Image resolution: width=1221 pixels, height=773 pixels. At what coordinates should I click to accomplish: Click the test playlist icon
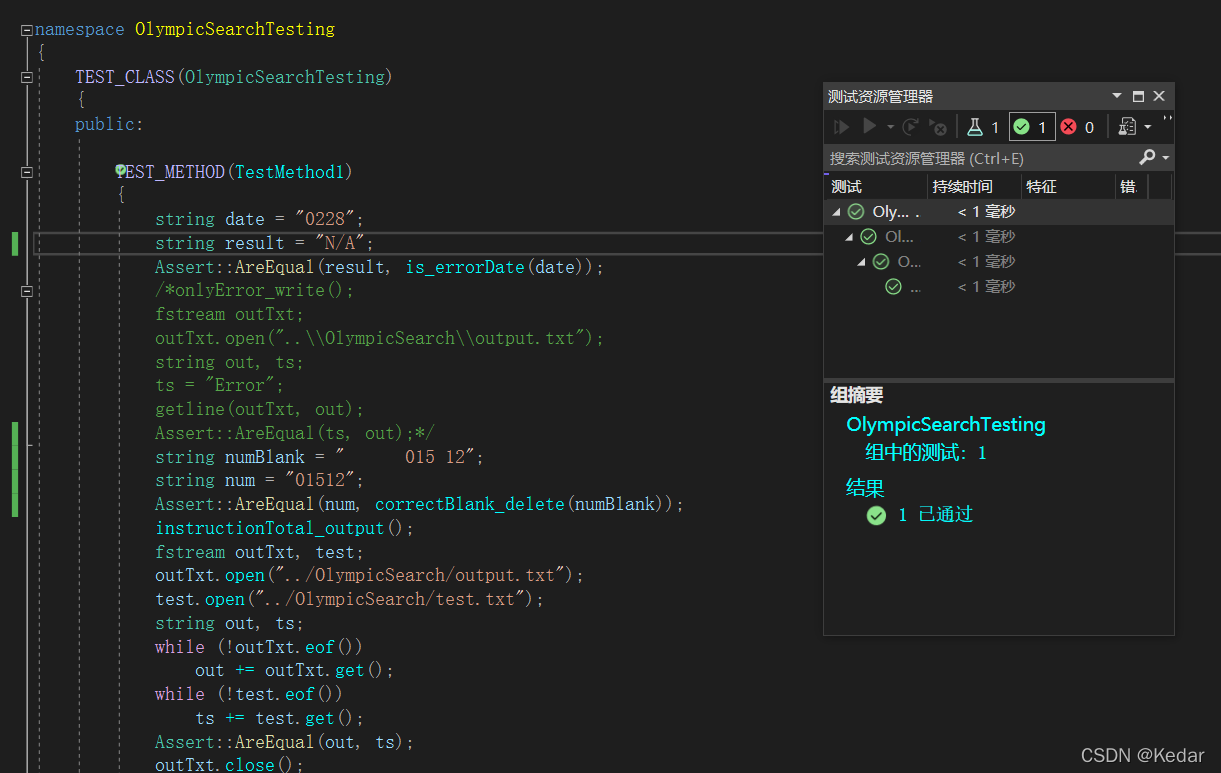pyautogui.click(x=1128, y=127)
